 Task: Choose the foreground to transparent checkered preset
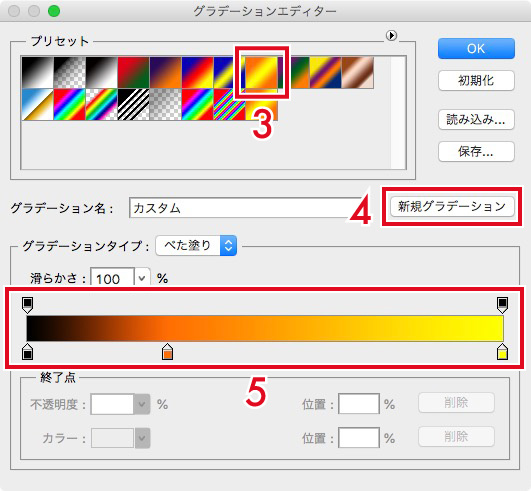[69, 72]
